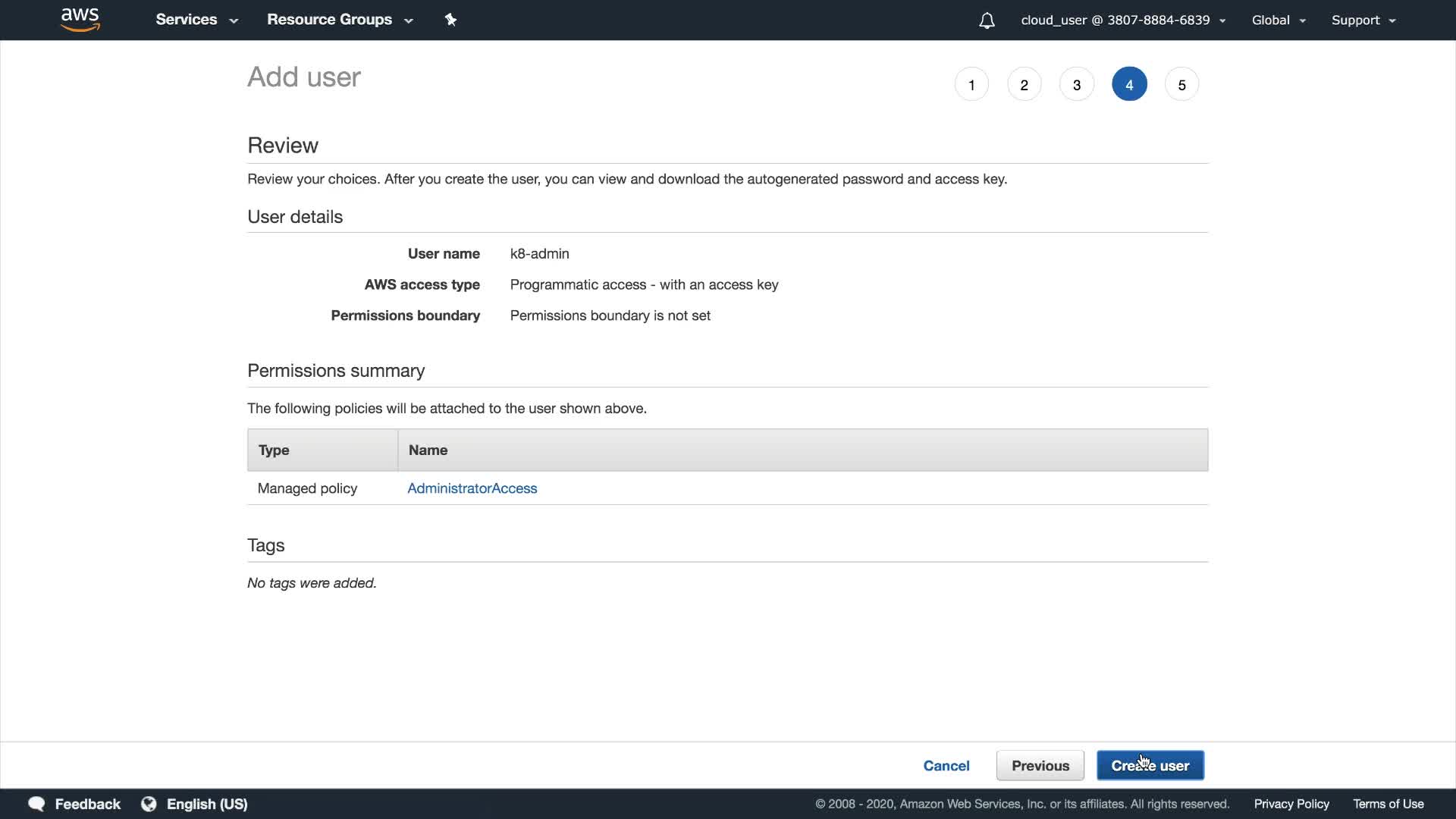This screenshot has height=819, width=1456.
Task: Open the notifications bell
Action: coord(987,20)
